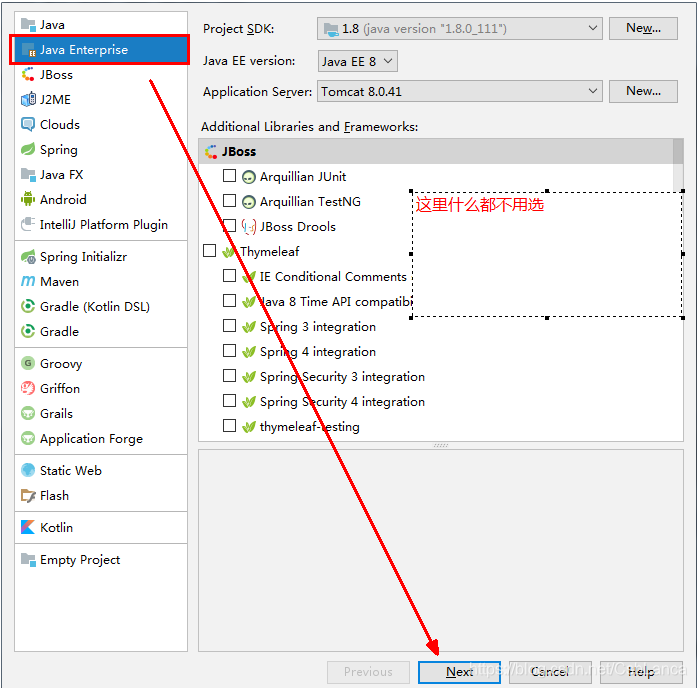Tick the JBoss Drools checkbox
Viewport: 697px width, 688px height.
point(229,226)
